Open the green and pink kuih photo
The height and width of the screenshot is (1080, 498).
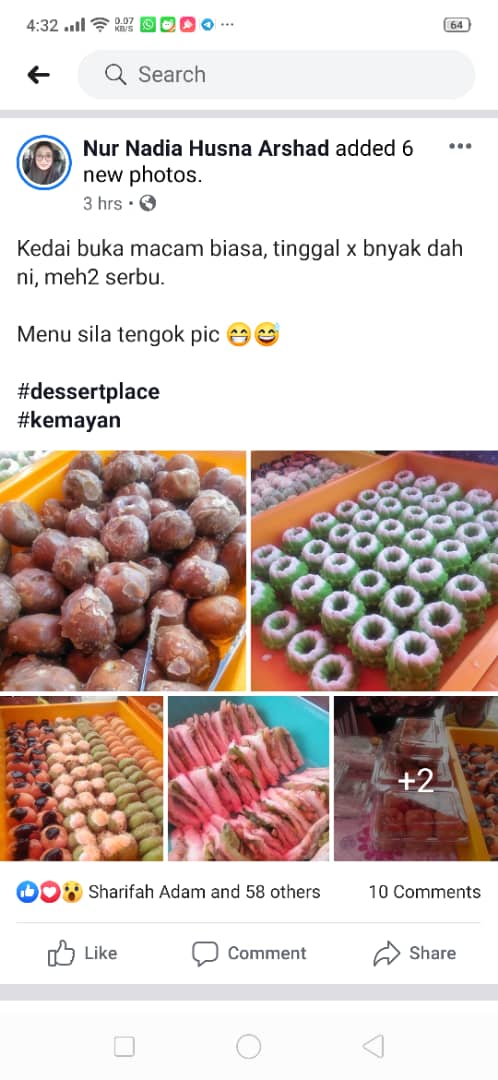(374, 571)
